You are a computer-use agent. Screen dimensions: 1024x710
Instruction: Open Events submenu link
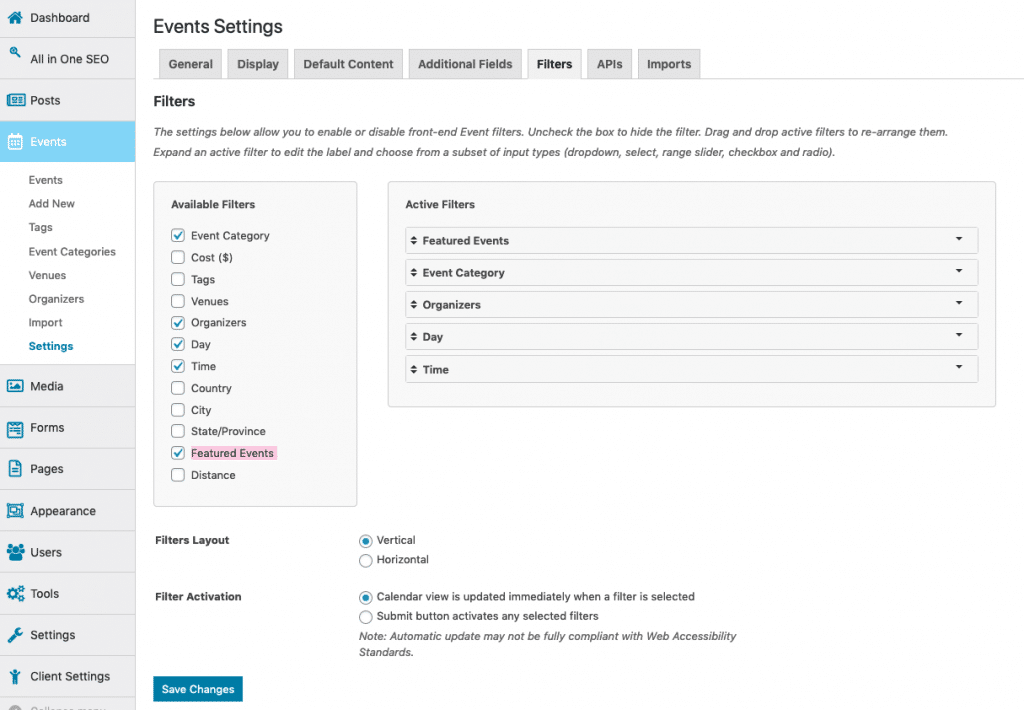tap(46, 180)
